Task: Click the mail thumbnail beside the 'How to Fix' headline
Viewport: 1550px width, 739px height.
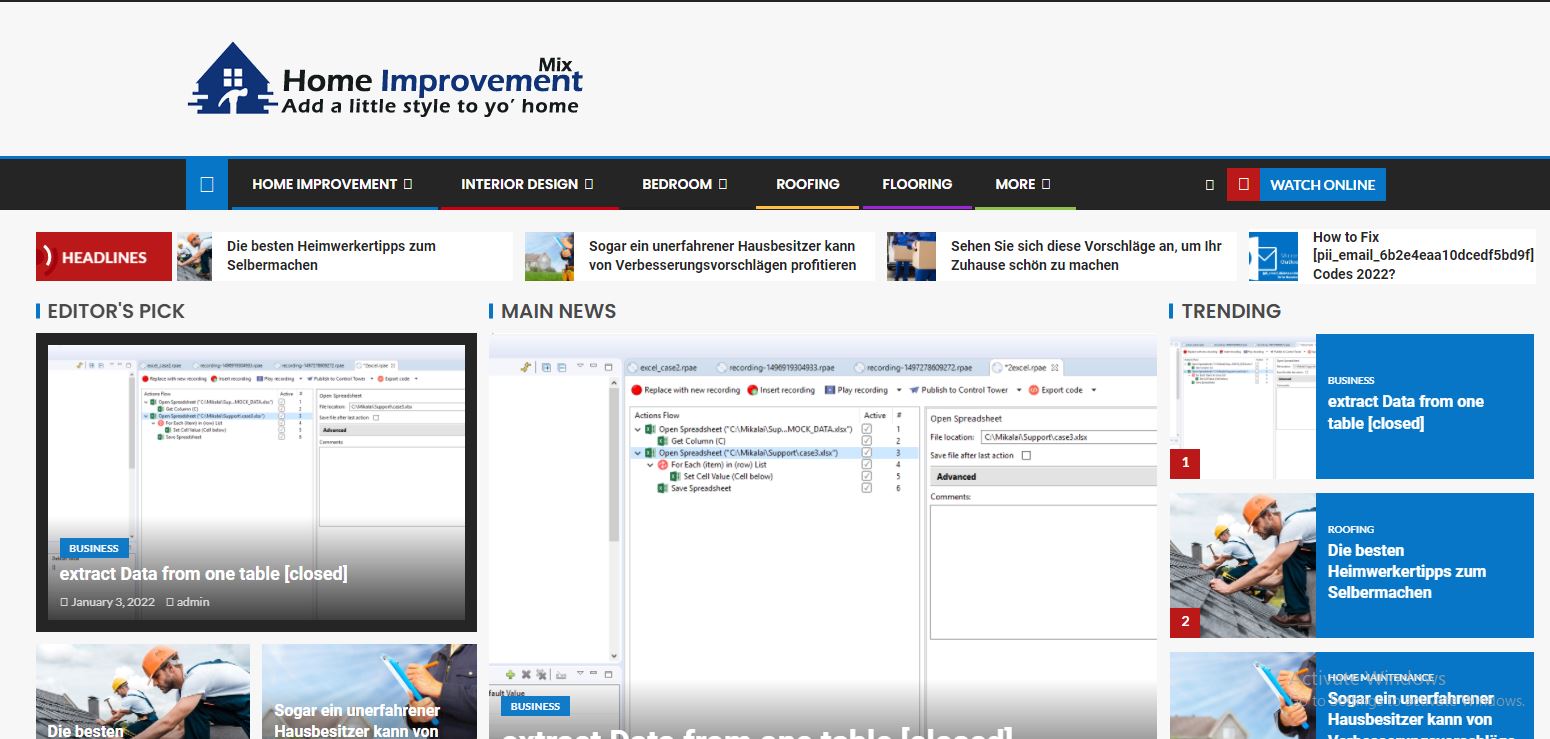Action: click(x=1273, y=256)
